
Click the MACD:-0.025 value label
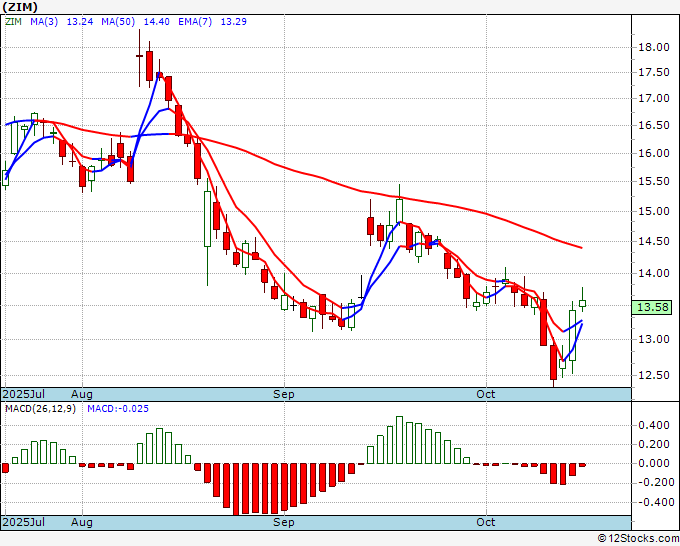118,409
